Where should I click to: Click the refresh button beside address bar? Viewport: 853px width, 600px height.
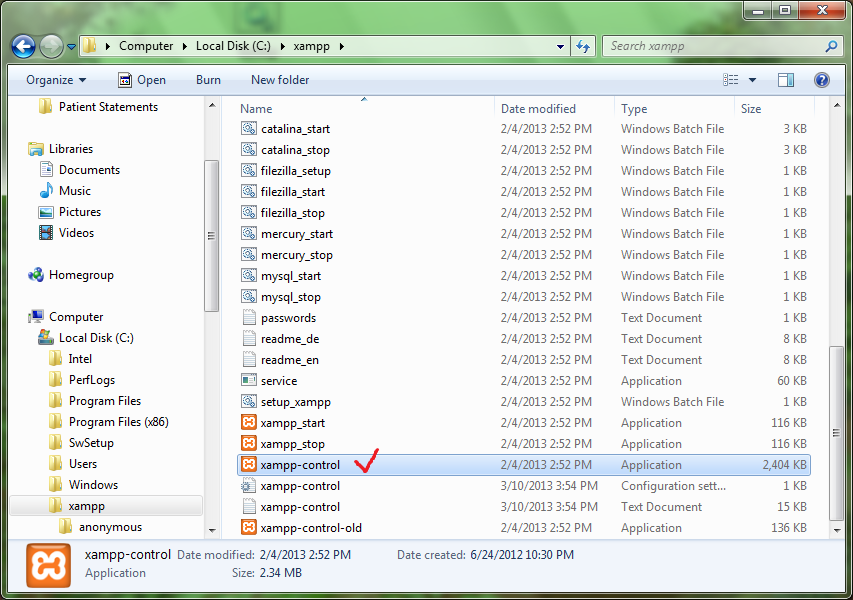(x=584, y=46)
